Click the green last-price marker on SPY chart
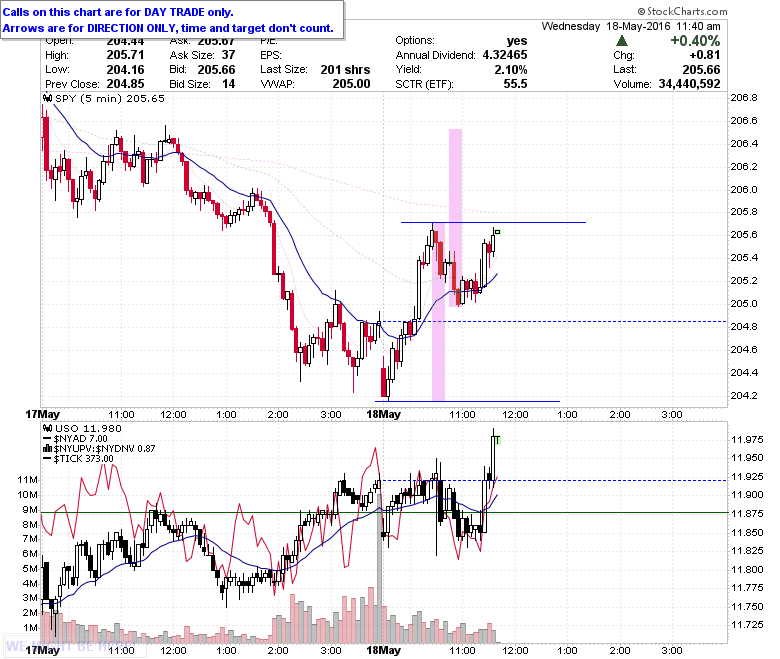This screenshot has height=659, width=780. [497, 232]
